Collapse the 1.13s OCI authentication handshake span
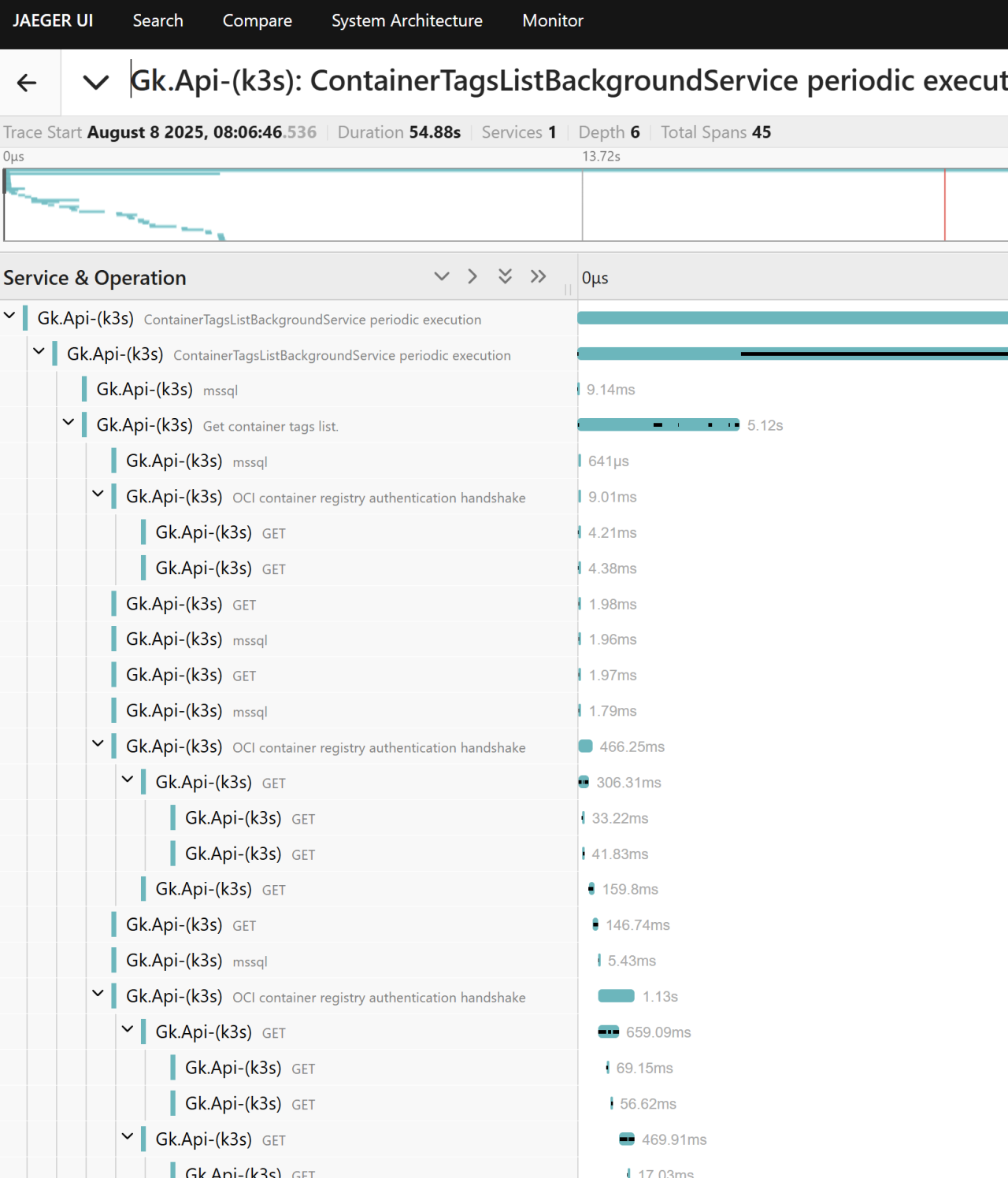1008x1178 pixels. click(98, 994)
